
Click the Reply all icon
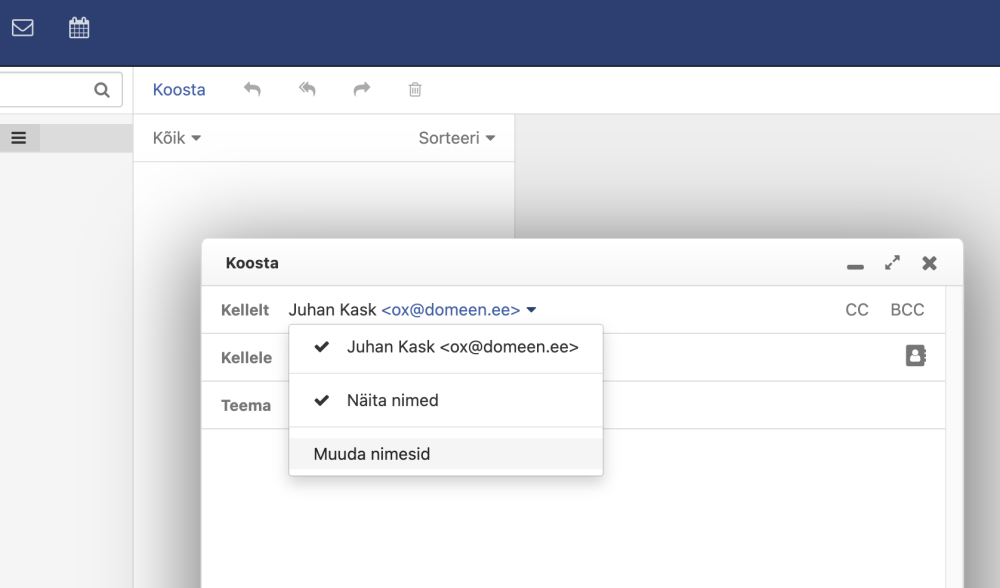coord(307,90)
